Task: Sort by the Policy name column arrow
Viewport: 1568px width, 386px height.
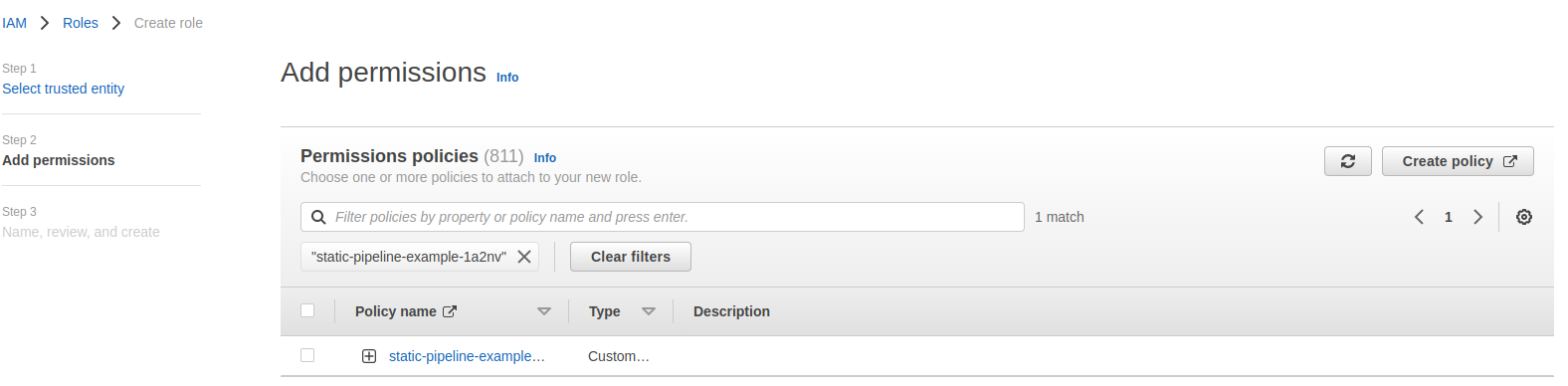Action: click(x=544, y=311)
